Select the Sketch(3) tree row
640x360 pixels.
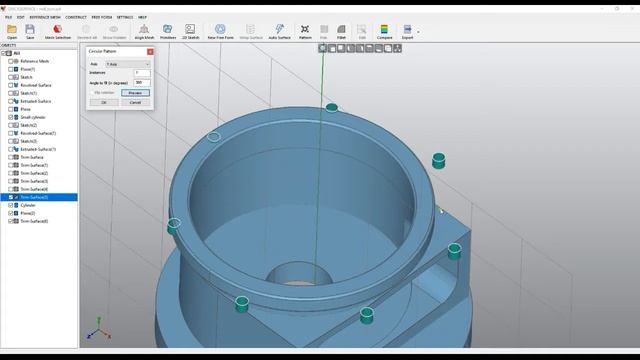click(x=39, y=141)
